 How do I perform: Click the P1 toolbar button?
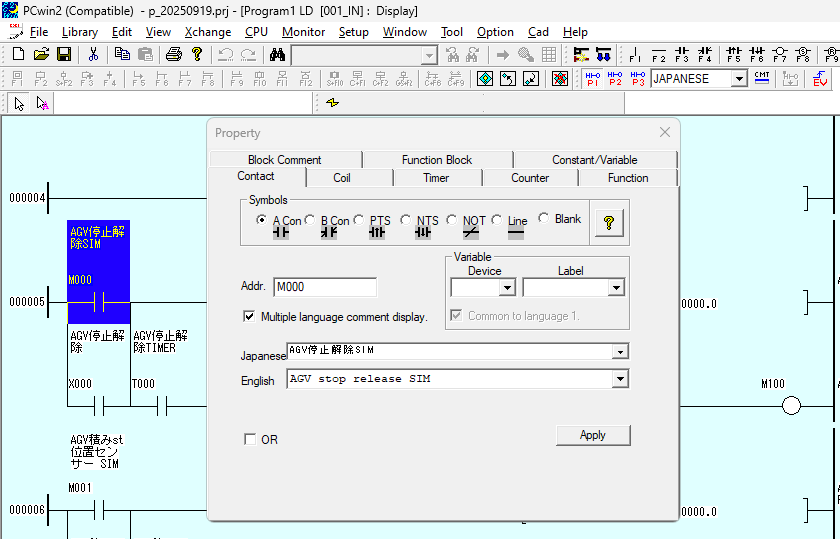click(593, 78)
